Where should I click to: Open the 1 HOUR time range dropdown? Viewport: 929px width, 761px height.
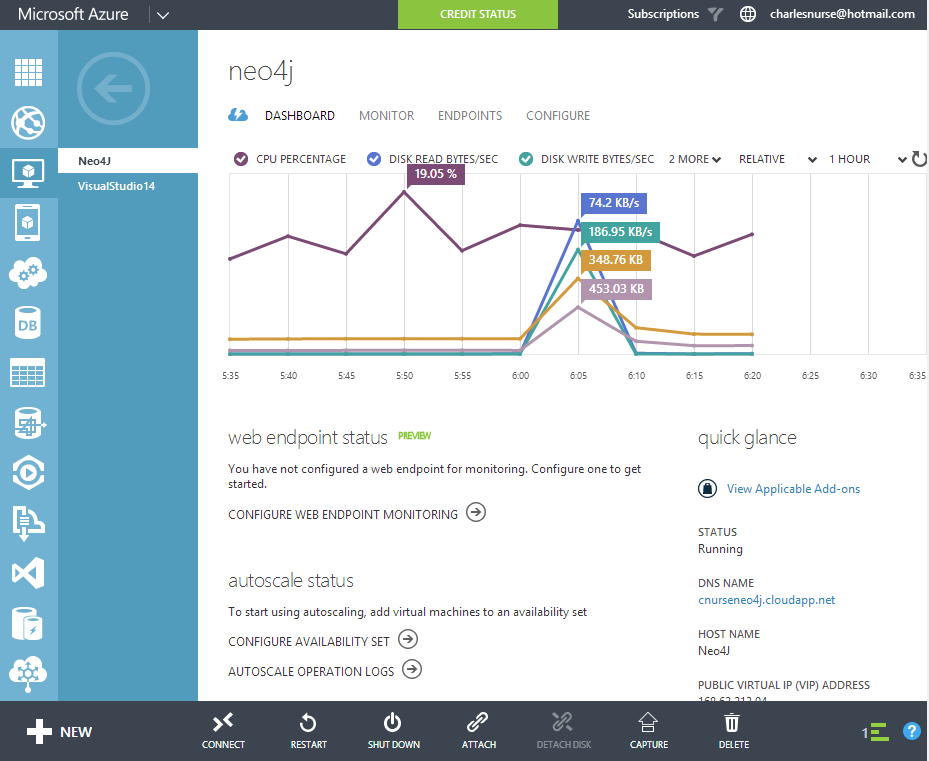point(867,159)
